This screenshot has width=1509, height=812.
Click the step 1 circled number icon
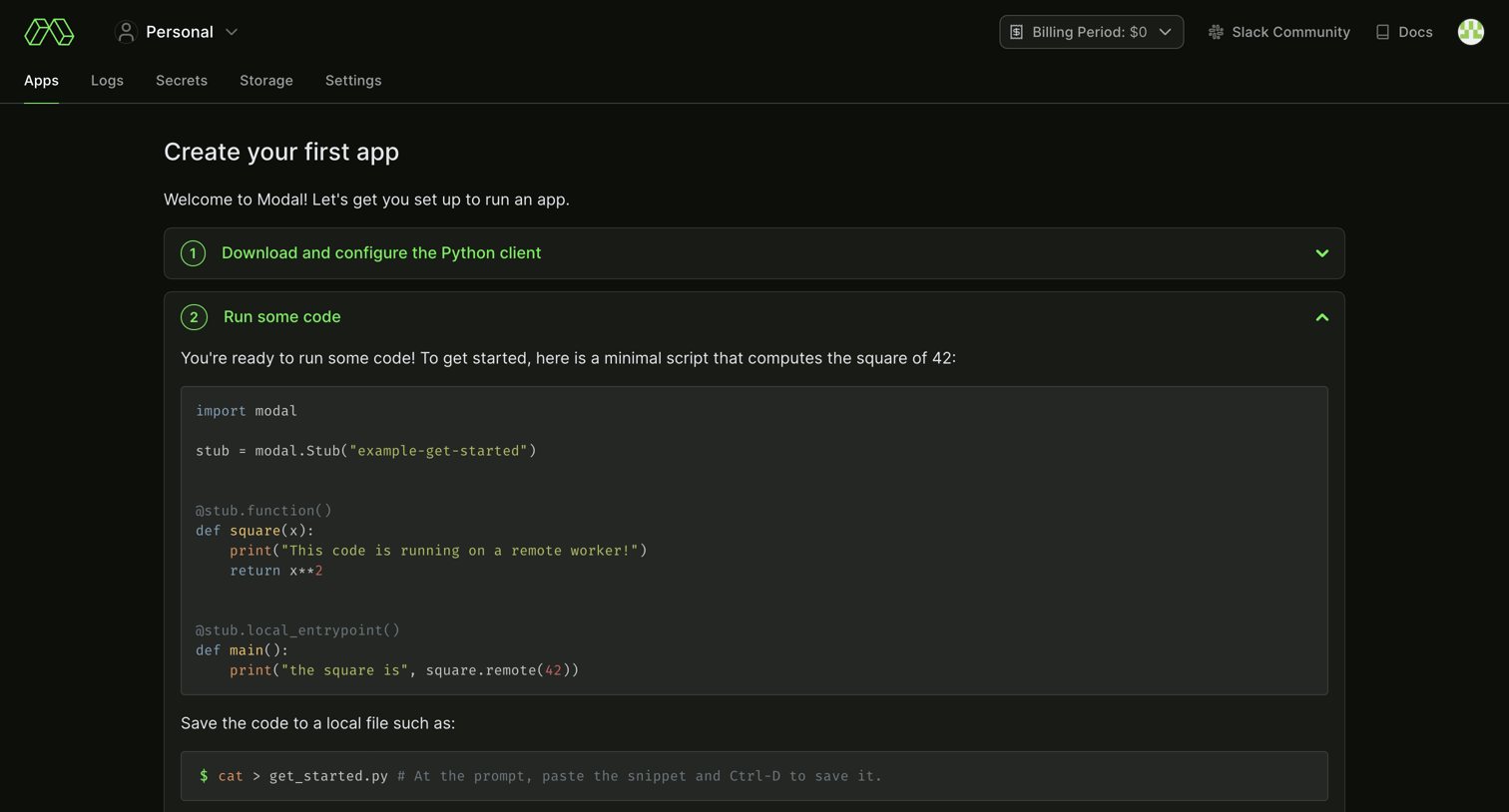coord(194,253)
